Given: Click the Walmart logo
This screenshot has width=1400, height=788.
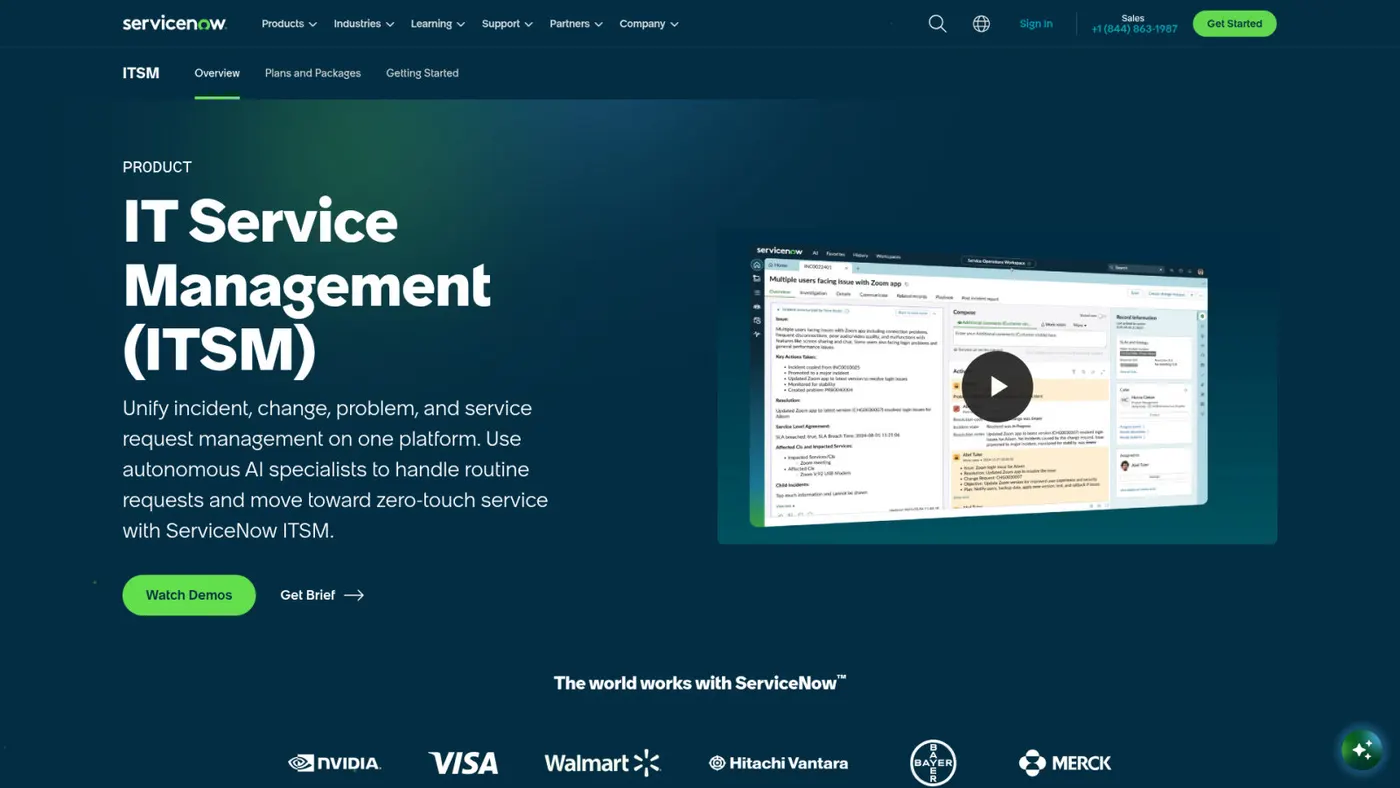Looking at the screenshot, I should [602, 763].
